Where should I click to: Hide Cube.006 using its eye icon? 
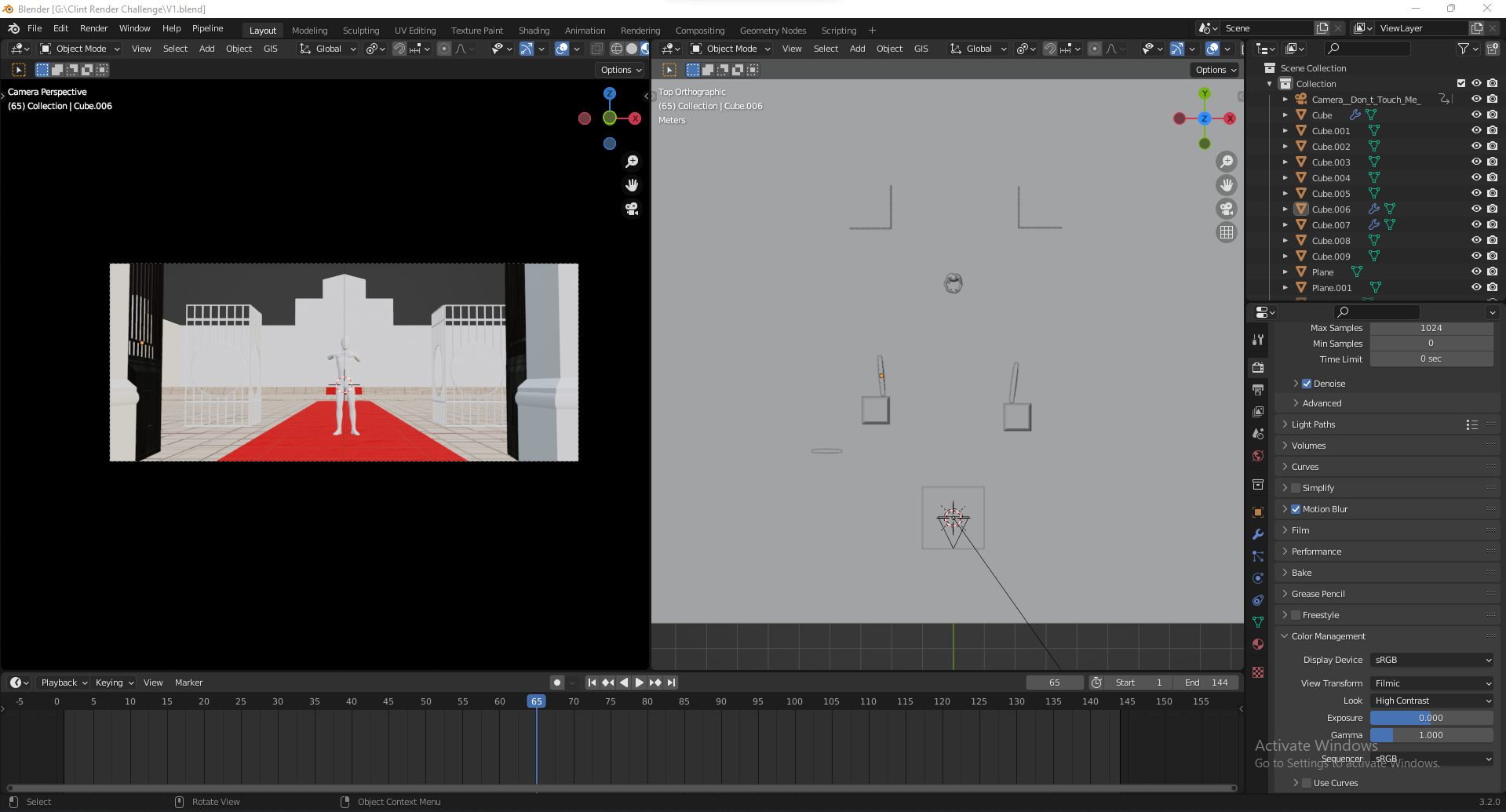tap(1476, 209)
